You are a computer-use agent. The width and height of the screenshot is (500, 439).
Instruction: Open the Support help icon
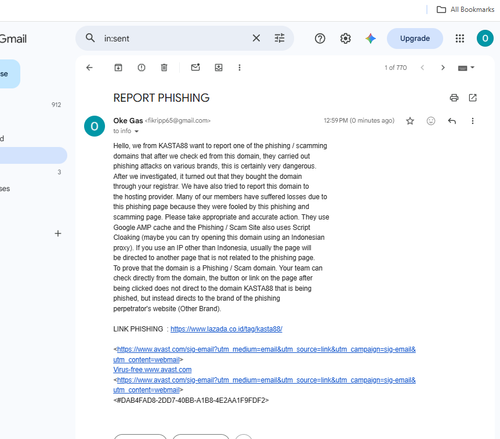(x=320, y=39)
